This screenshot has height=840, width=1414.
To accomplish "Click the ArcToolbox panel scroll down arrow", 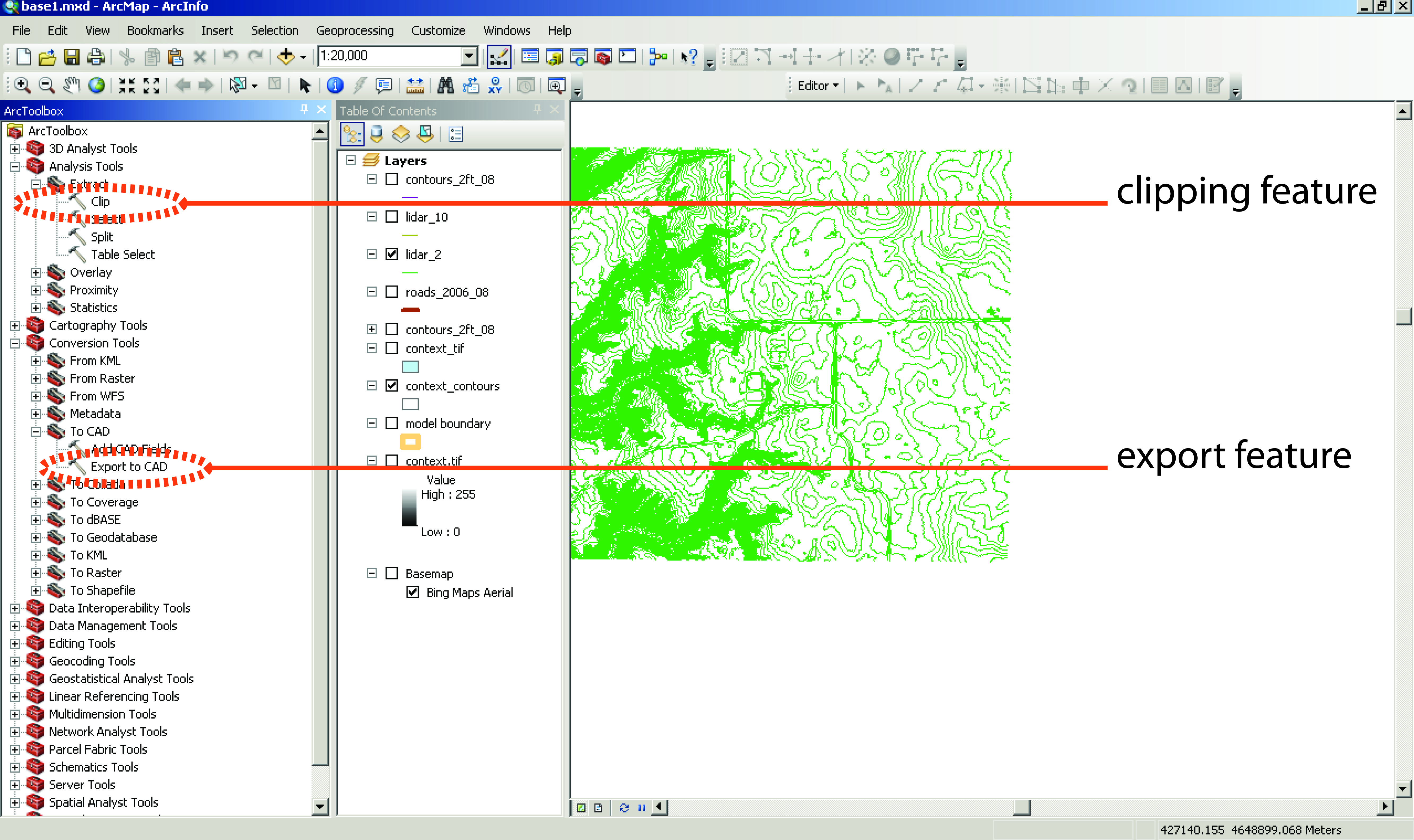I will 320,807.
